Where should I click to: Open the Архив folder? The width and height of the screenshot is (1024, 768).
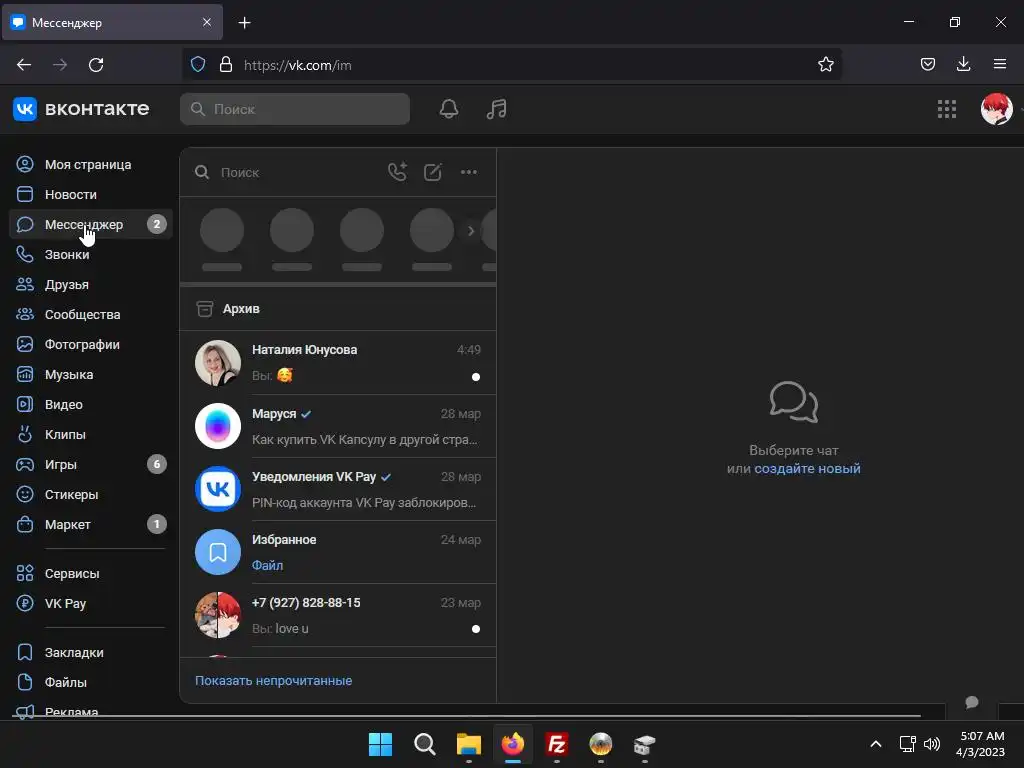click(x=338, y=308)
